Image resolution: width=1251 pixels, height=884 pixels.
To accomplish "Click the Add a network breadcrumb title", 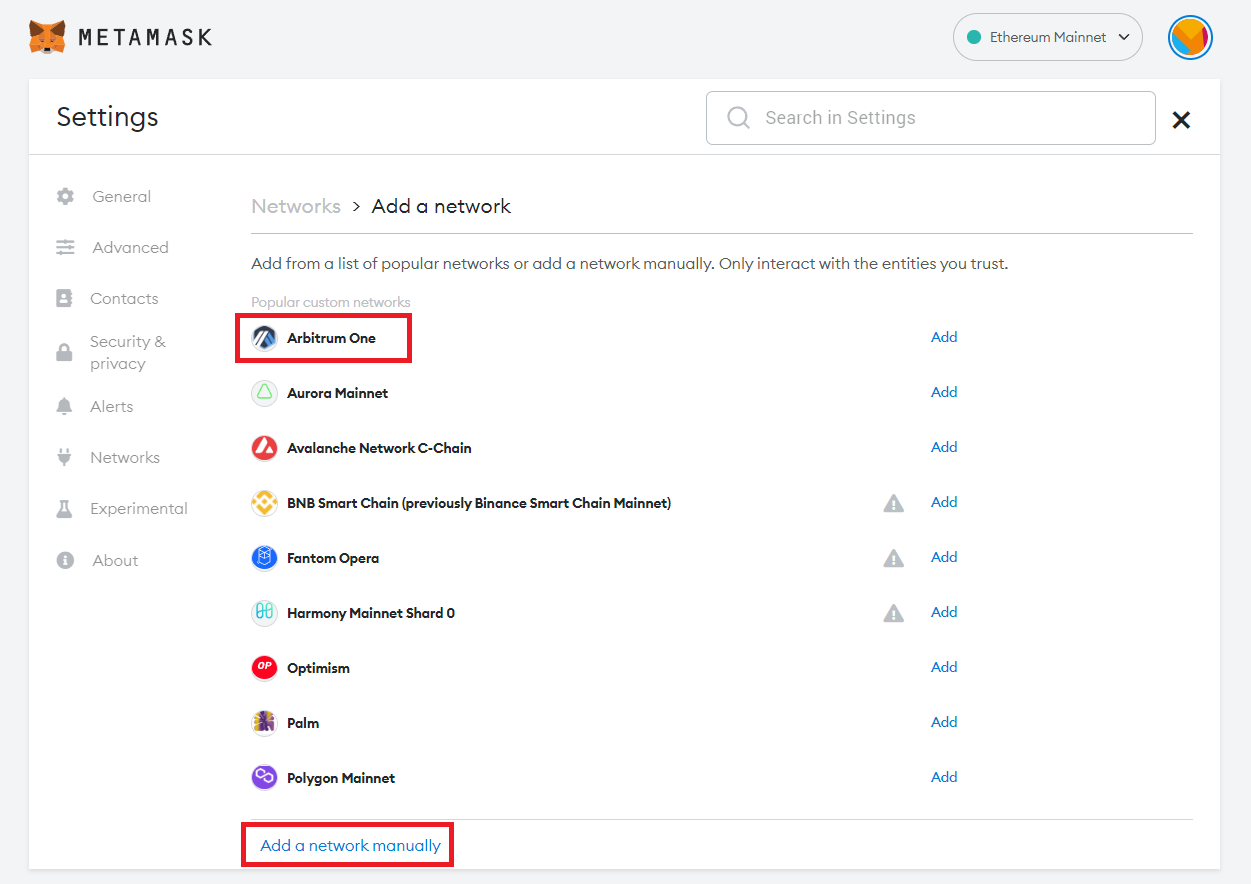I will 441,206.
